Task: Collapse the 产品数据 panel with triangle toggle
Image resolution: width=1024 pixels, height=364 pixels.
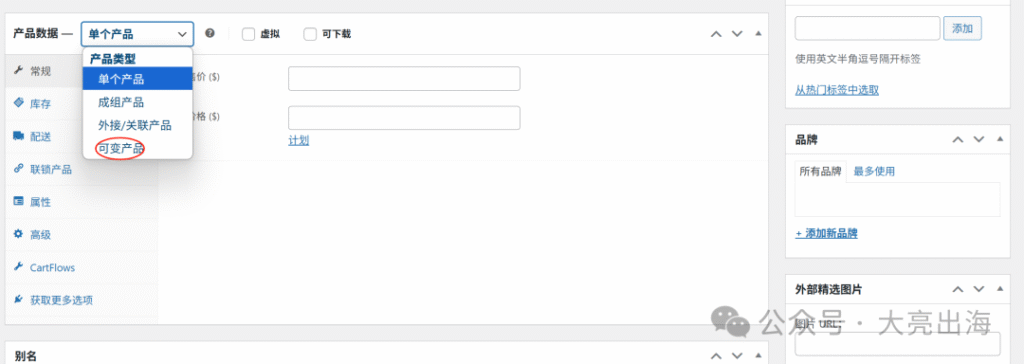Action: coord(758,33)
